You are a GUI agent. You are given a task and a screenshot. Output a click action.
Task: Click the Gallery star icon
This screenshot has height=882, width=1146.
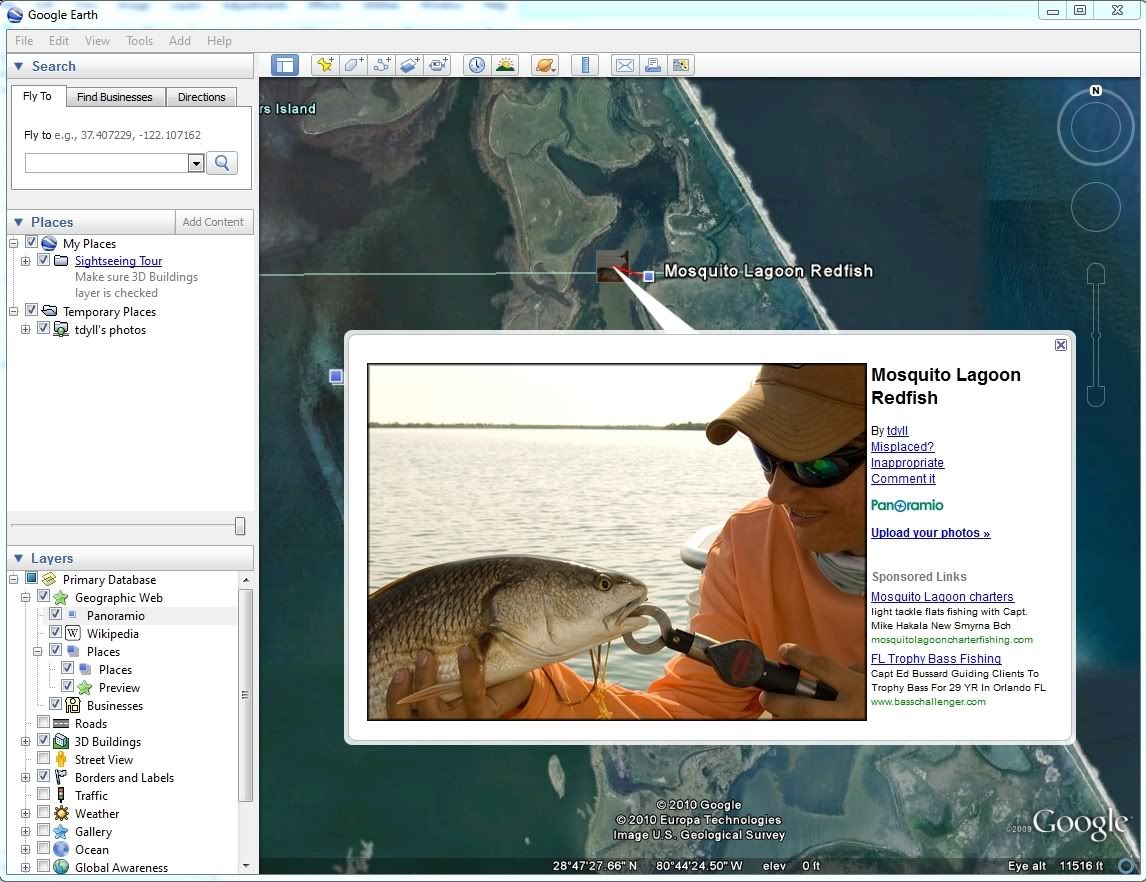tap(61, 832)
